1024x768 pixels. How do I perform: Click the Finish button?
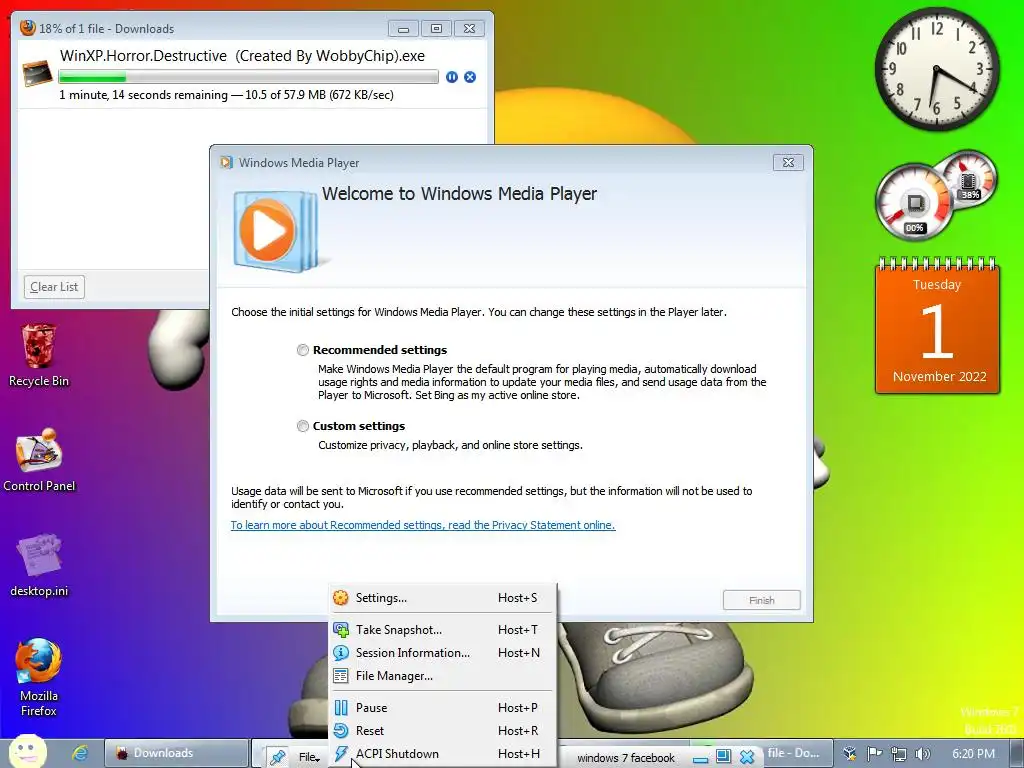(761, 600)
